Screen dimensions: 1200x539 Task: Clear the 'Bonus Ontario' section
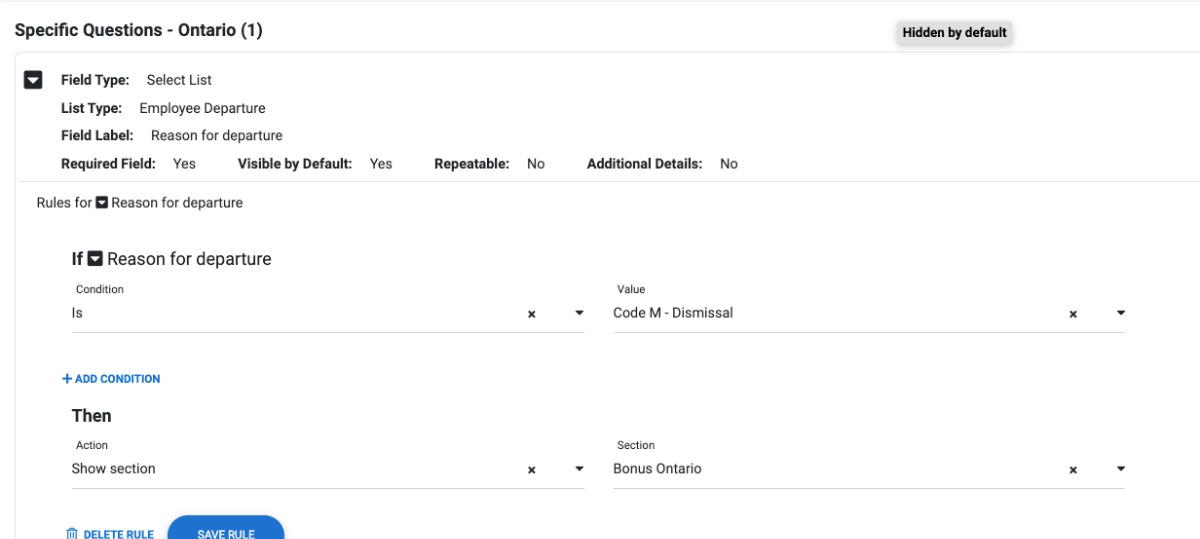click(x=1073, y=469)
